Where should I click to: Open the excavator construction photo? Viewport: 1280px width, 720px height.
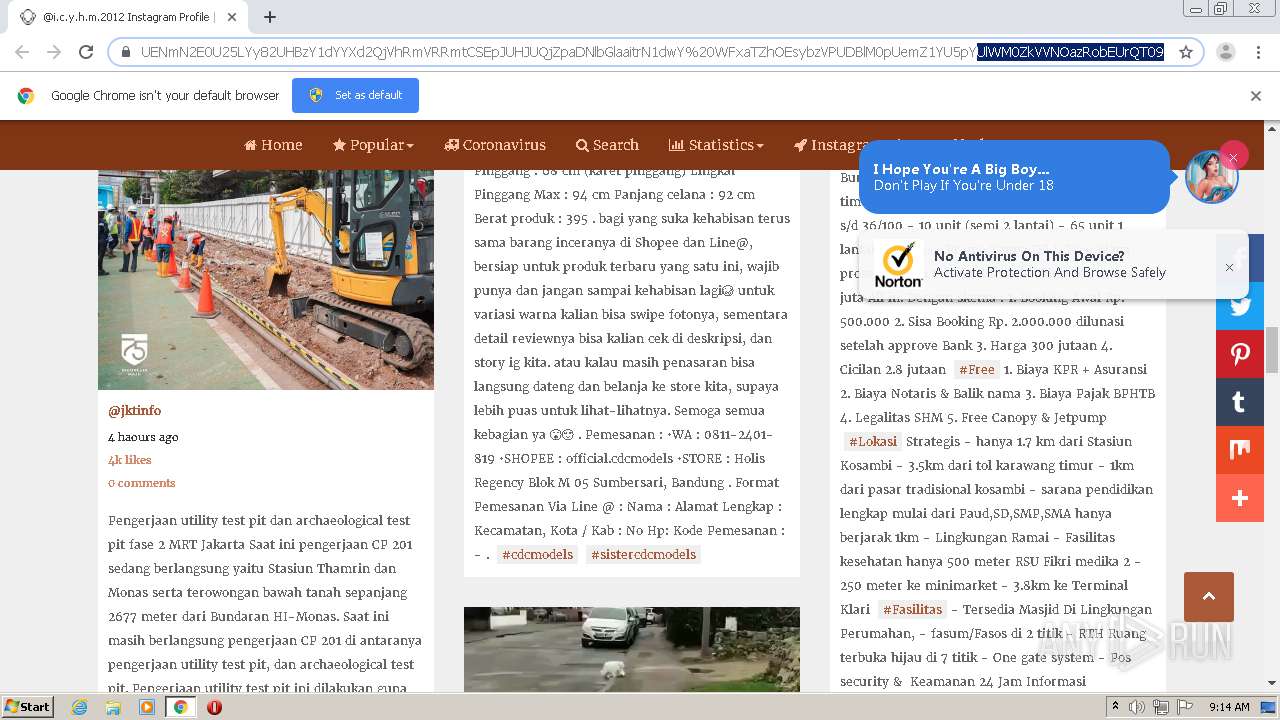point(266,280)
